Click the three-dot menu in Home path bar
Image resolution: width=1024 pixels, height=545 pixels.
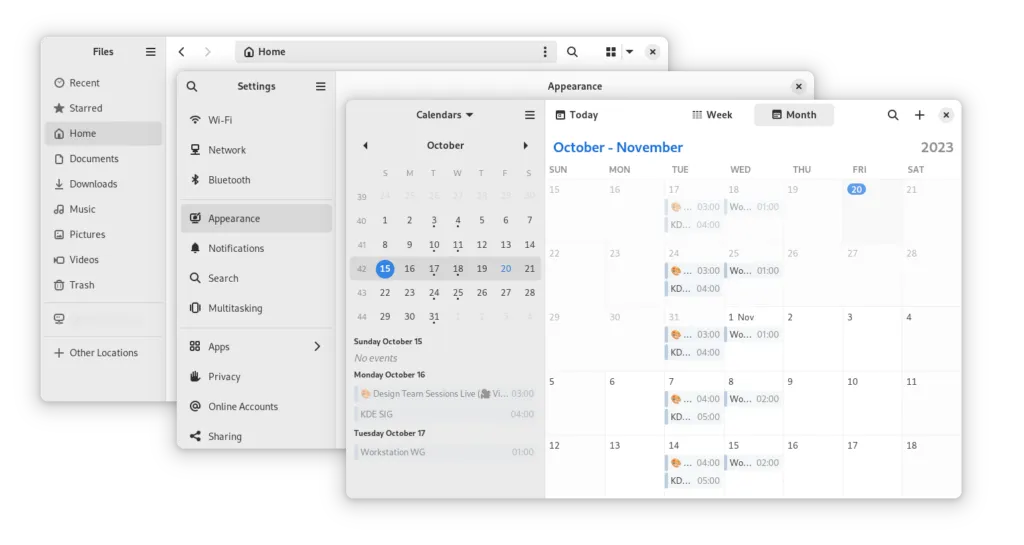coord(545,52)
